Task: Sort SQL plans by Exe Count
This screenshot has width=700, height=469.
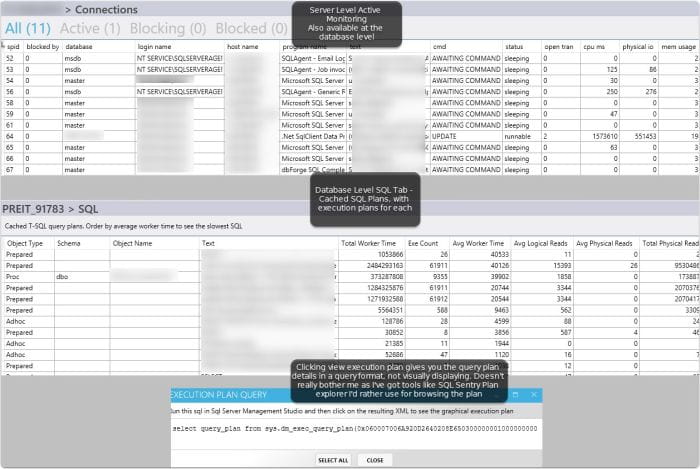Action: [x=420, y=243]
